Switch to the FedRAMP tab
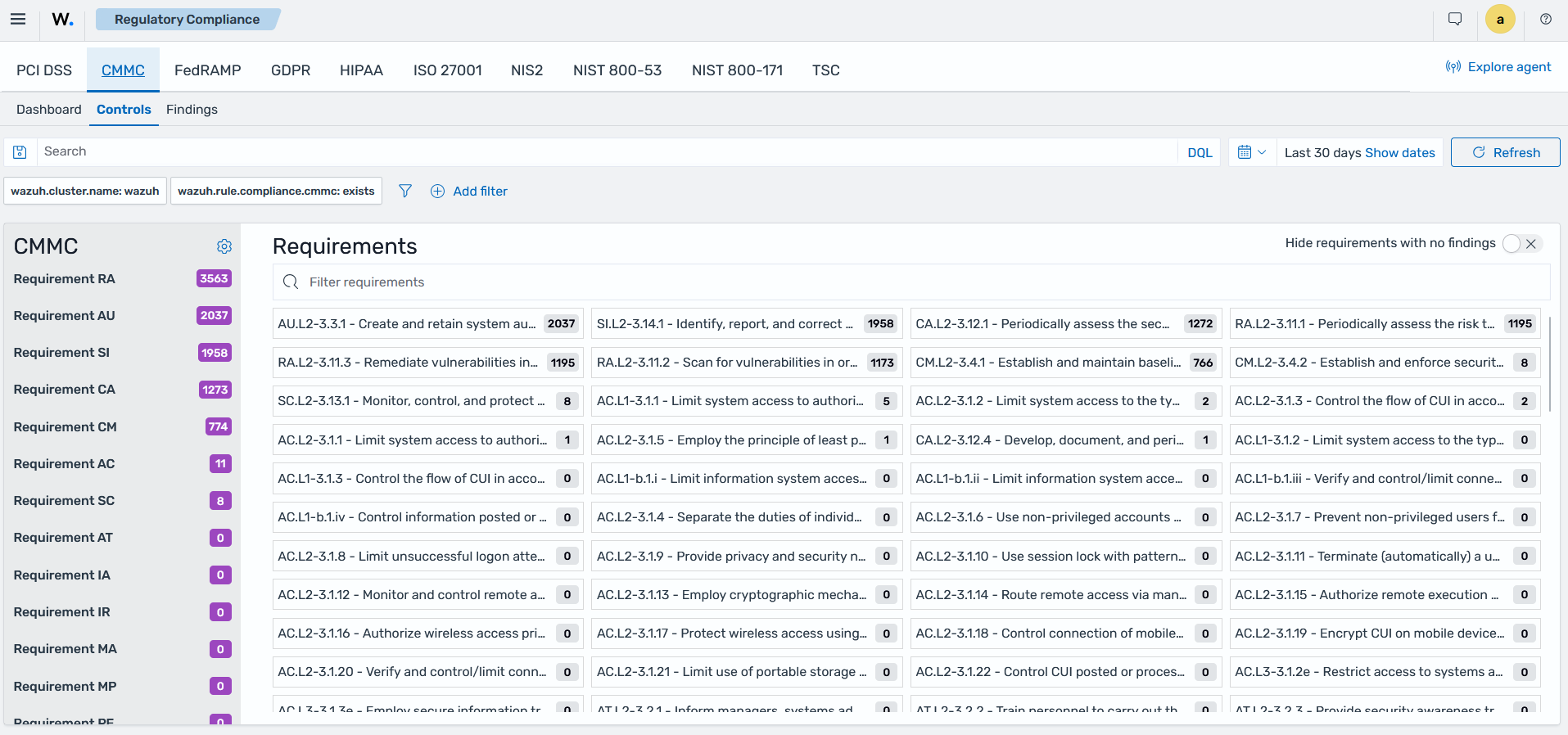Screen dimensions: 1568x735 208,70
